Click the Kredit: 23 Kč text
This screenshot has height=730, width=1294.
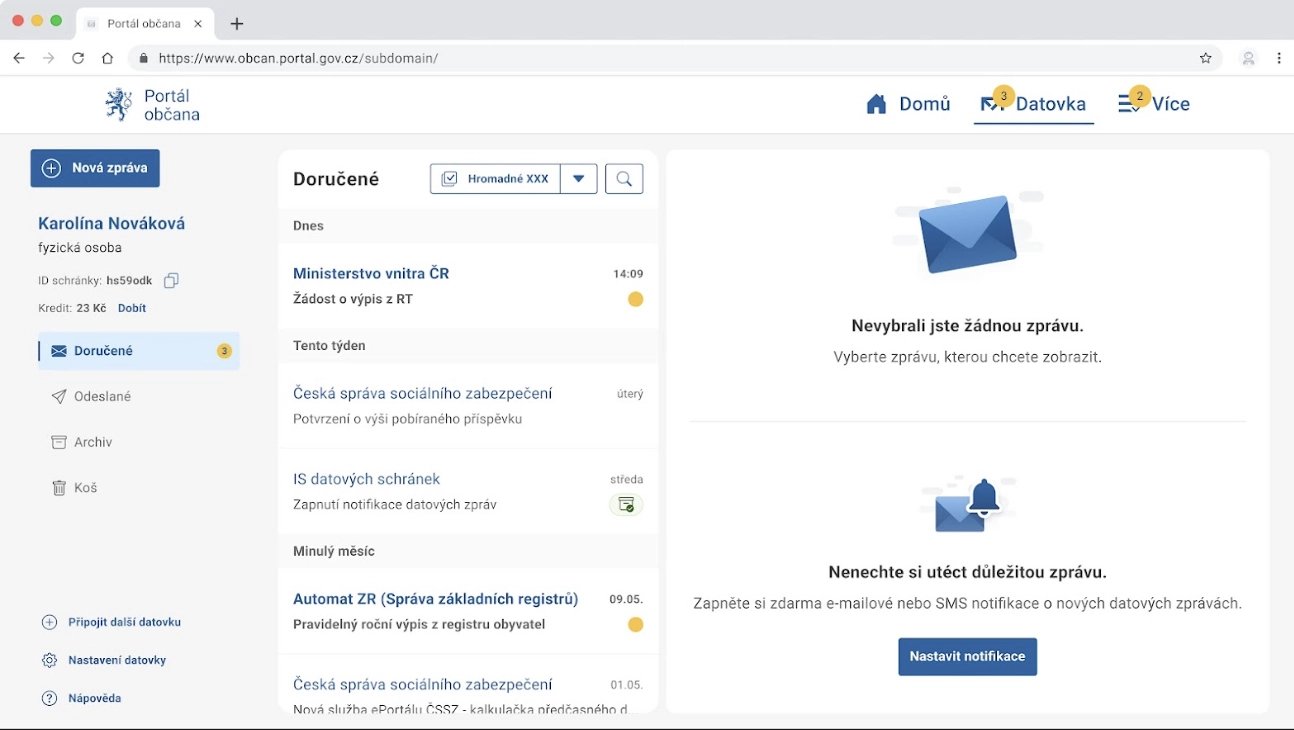[72, 308]
